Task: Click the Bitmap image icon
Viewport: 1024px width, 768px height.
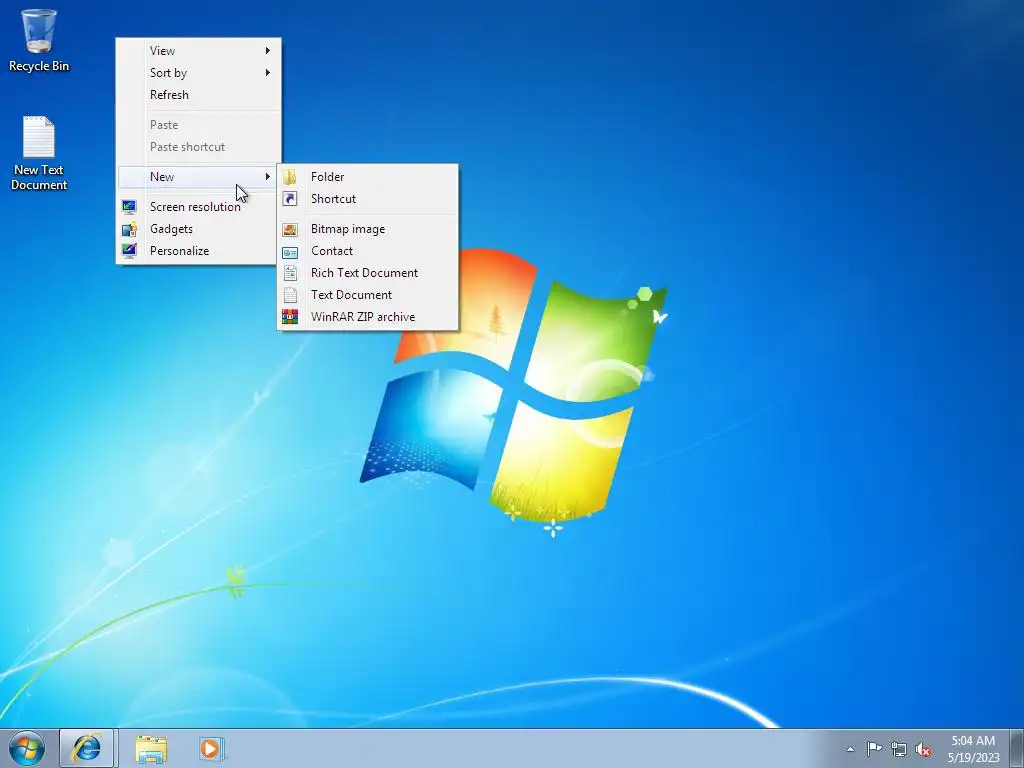Action: pyautogui.click(x=290, y=229)
